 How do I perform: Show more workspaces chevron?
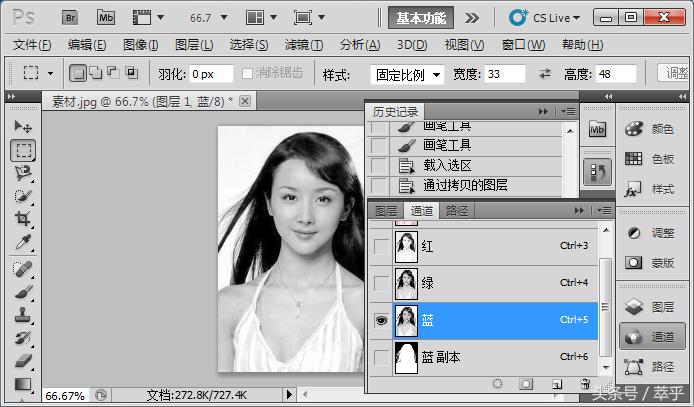click(x=472, y=18)
